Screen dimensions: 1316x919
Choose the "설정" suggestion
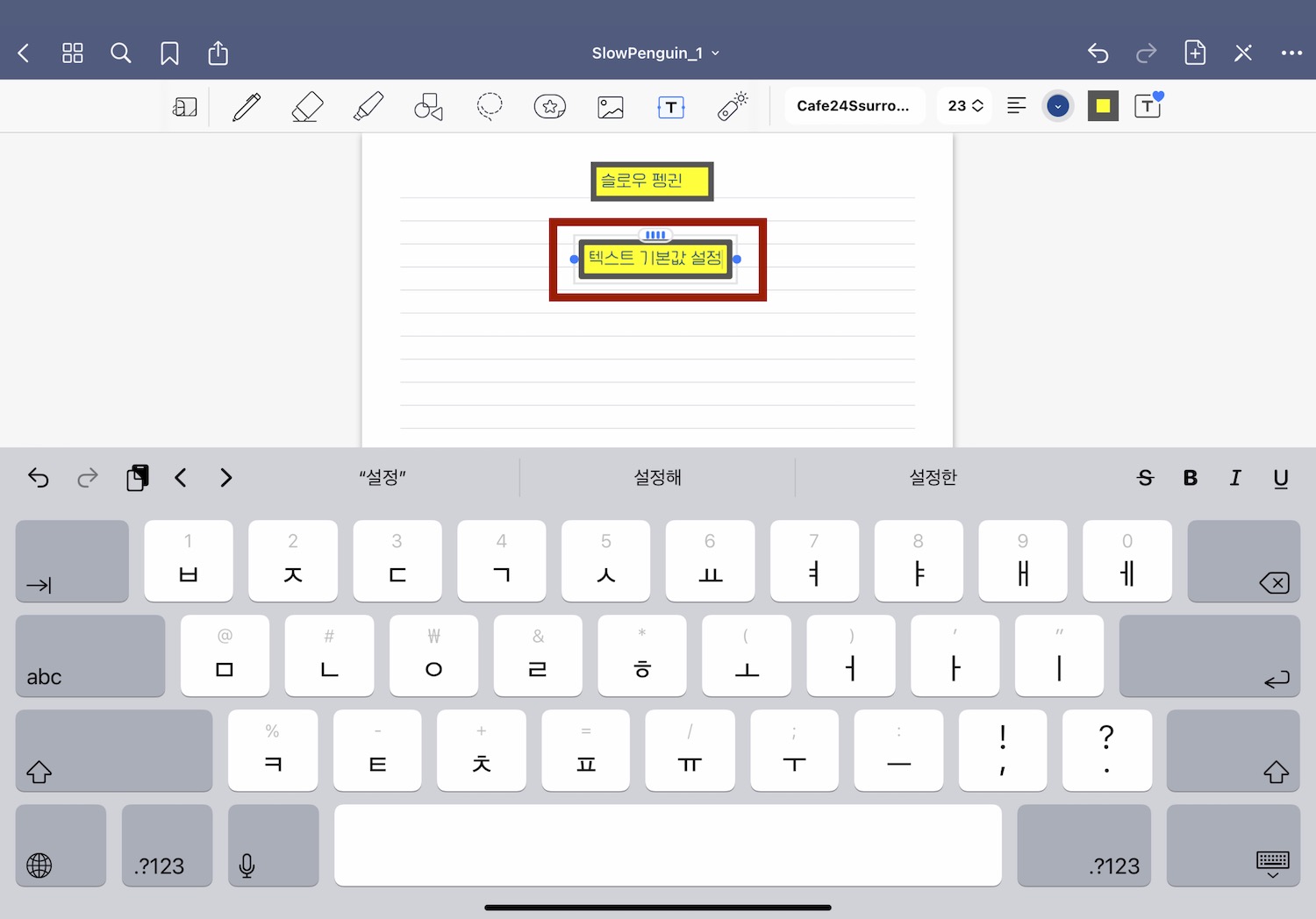[x=383, y=478]
